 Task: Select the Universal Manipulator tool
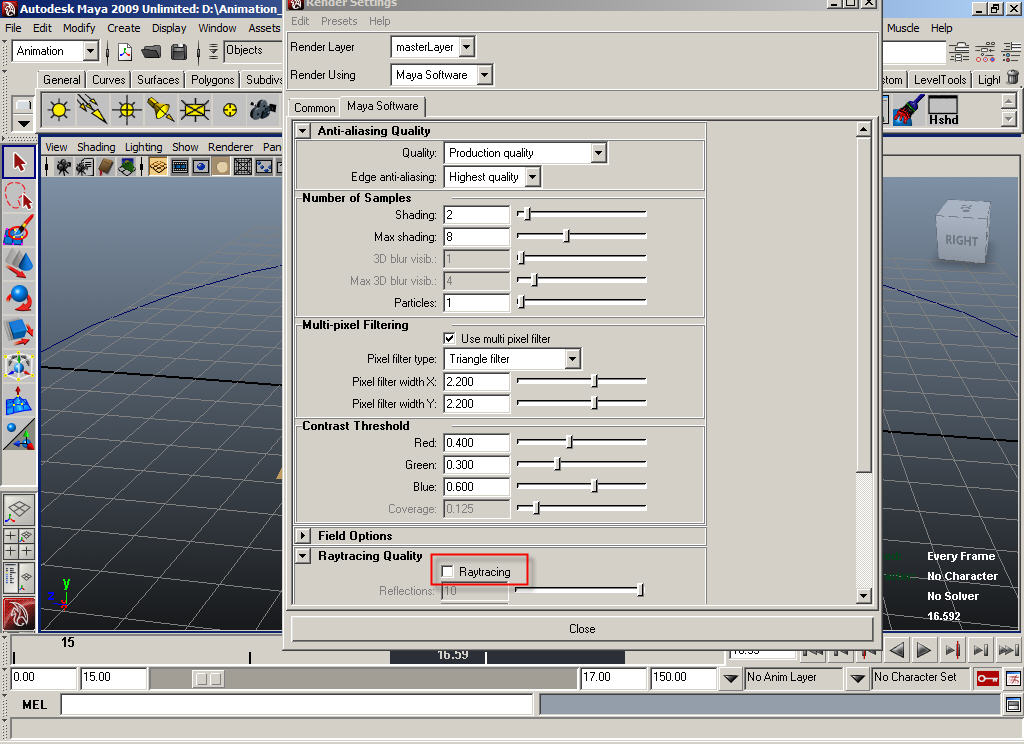19,366
